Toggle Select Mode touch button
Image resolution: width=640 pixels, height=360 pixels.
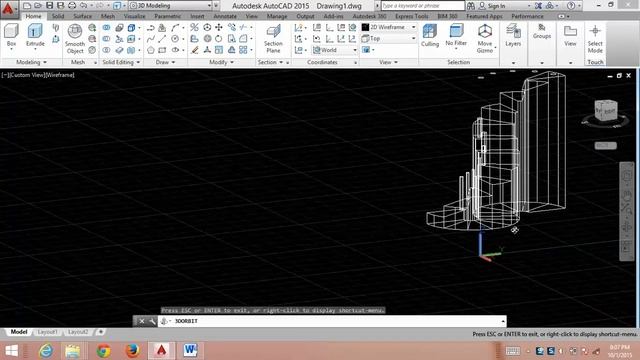[595, 39]
